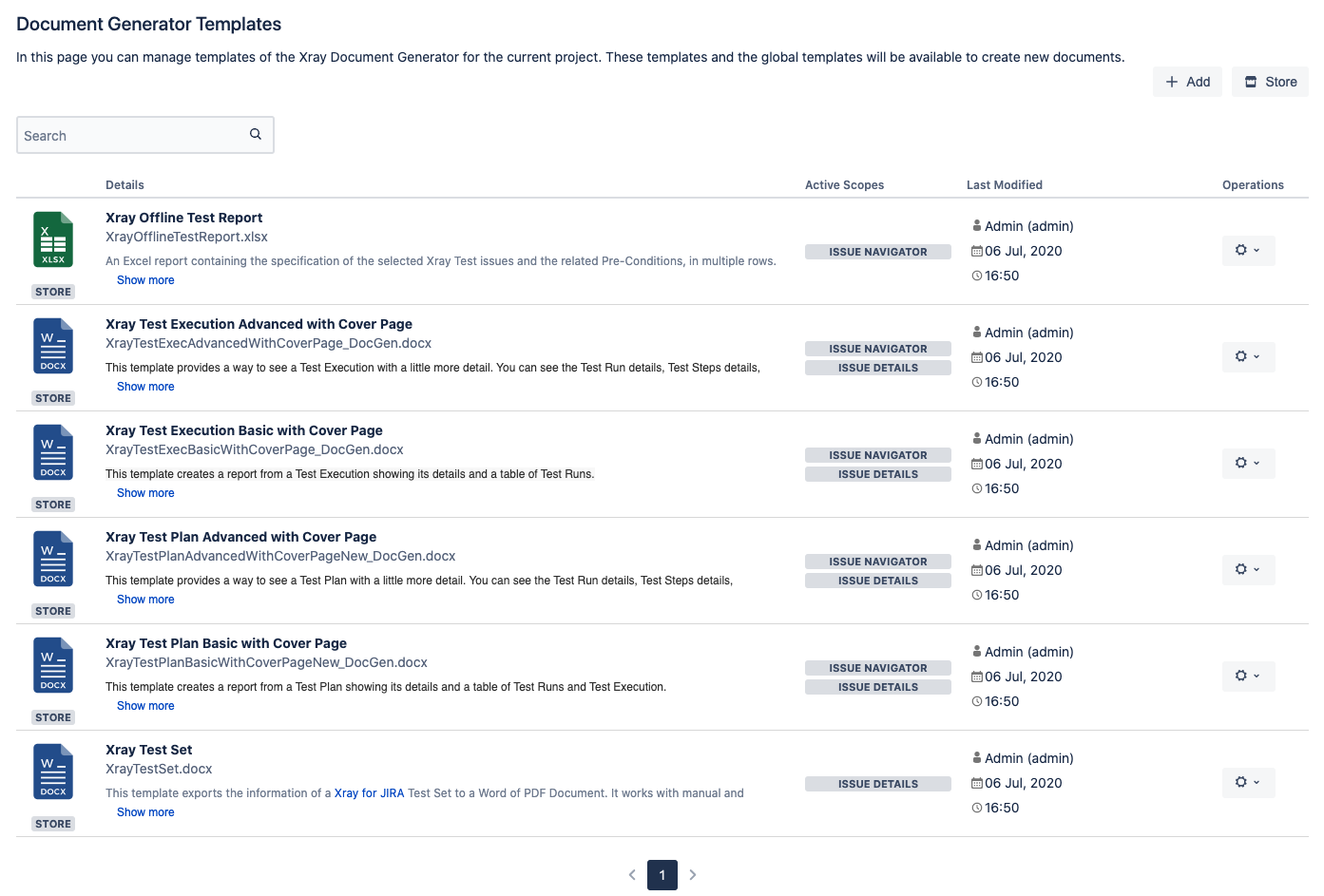The height and width of the screenshot is (896, 1324).
Task: Click Details column header
Action: click(x=125, y=185)
